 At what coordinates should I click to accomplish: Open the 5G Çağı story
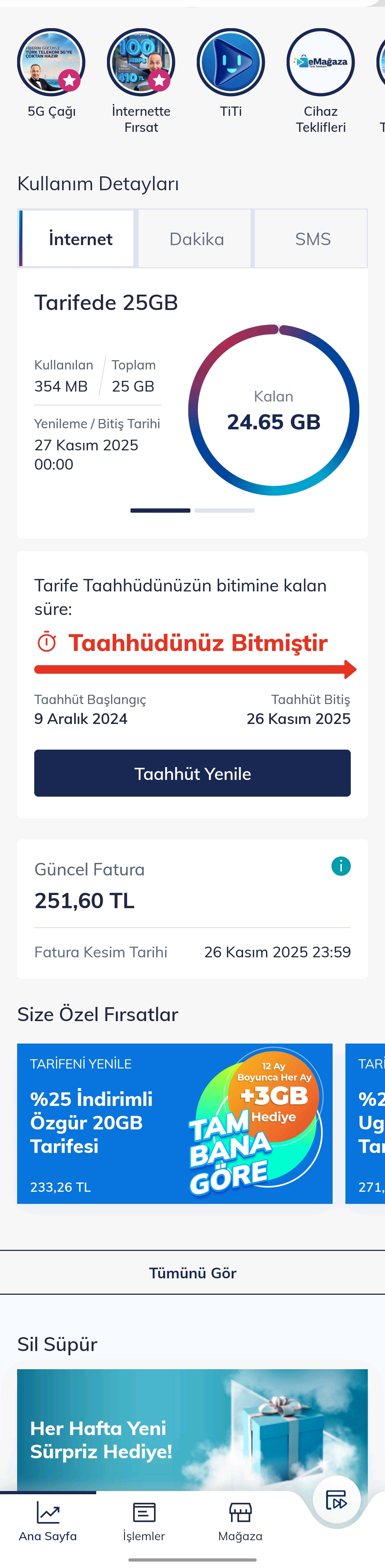[x=51, y=63]
